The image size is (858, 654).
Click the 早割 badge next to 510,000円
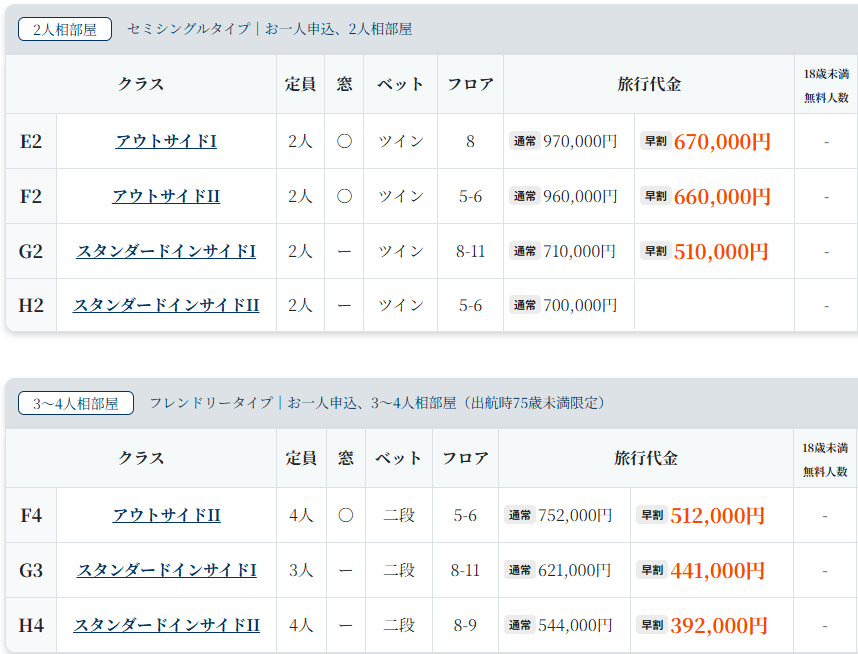(655, 251)
